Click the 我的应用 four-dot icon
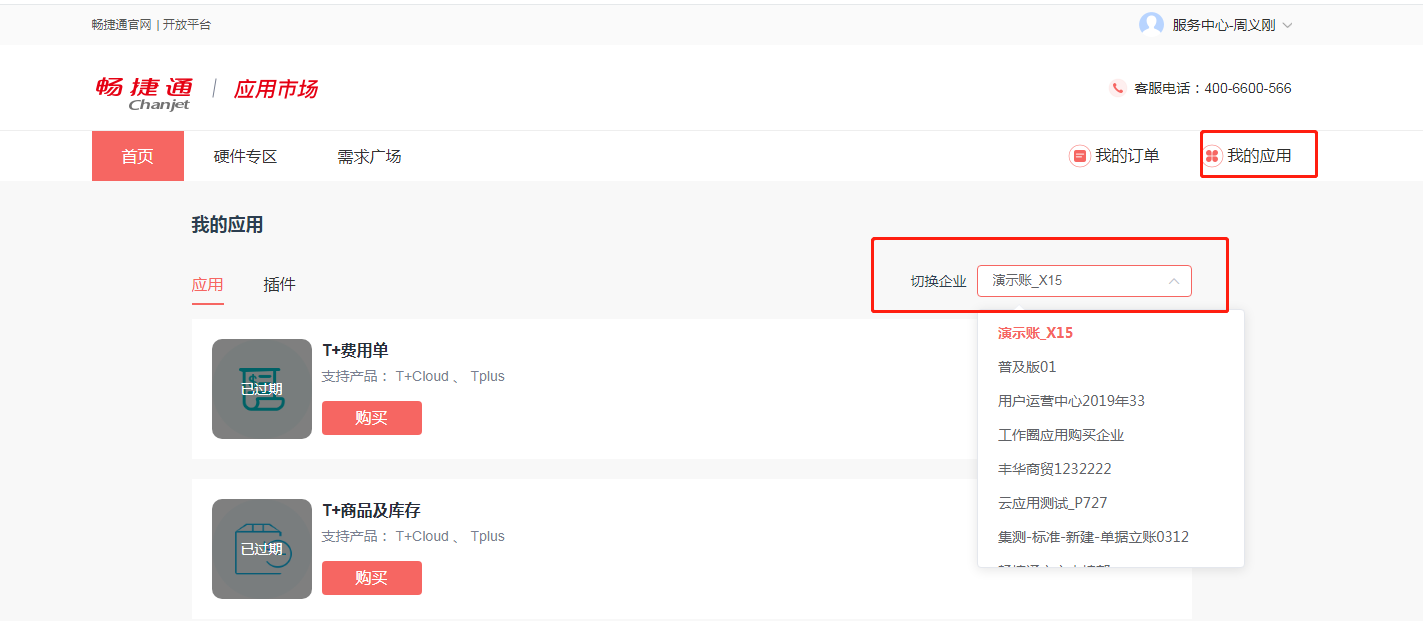 click(1212, 156)
